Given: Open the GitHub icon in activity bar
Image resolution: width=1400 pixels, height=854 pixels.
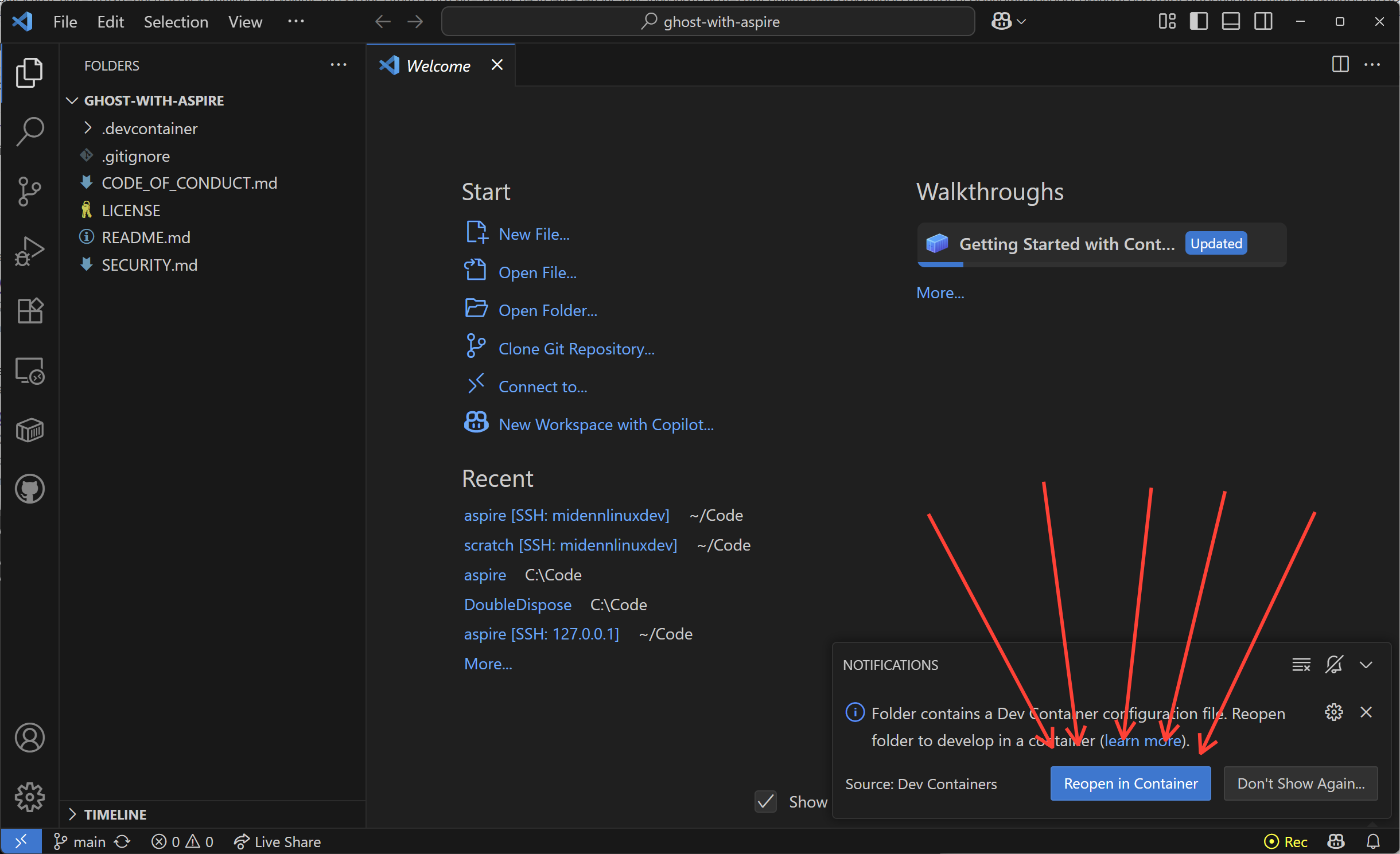Looking at the screenshot, I should [x=29, y=489].
